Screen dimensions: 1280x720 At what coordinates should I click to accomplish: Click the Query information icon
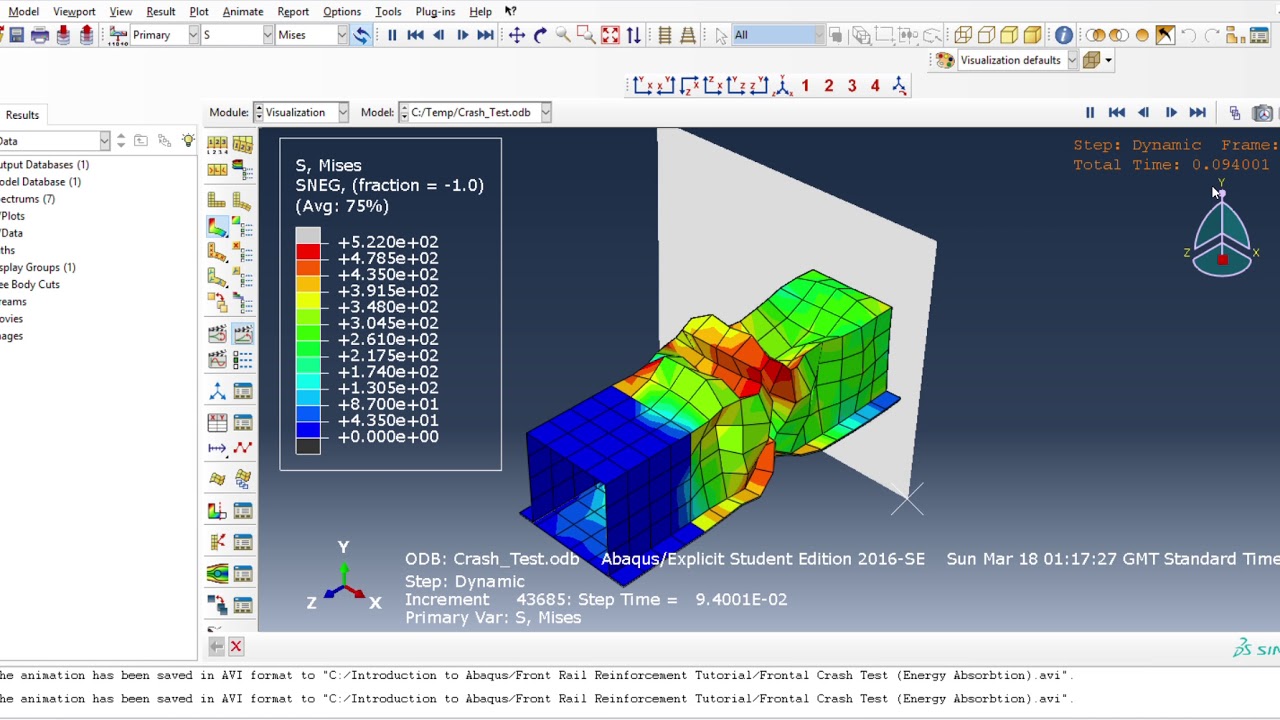(1063, 35)
